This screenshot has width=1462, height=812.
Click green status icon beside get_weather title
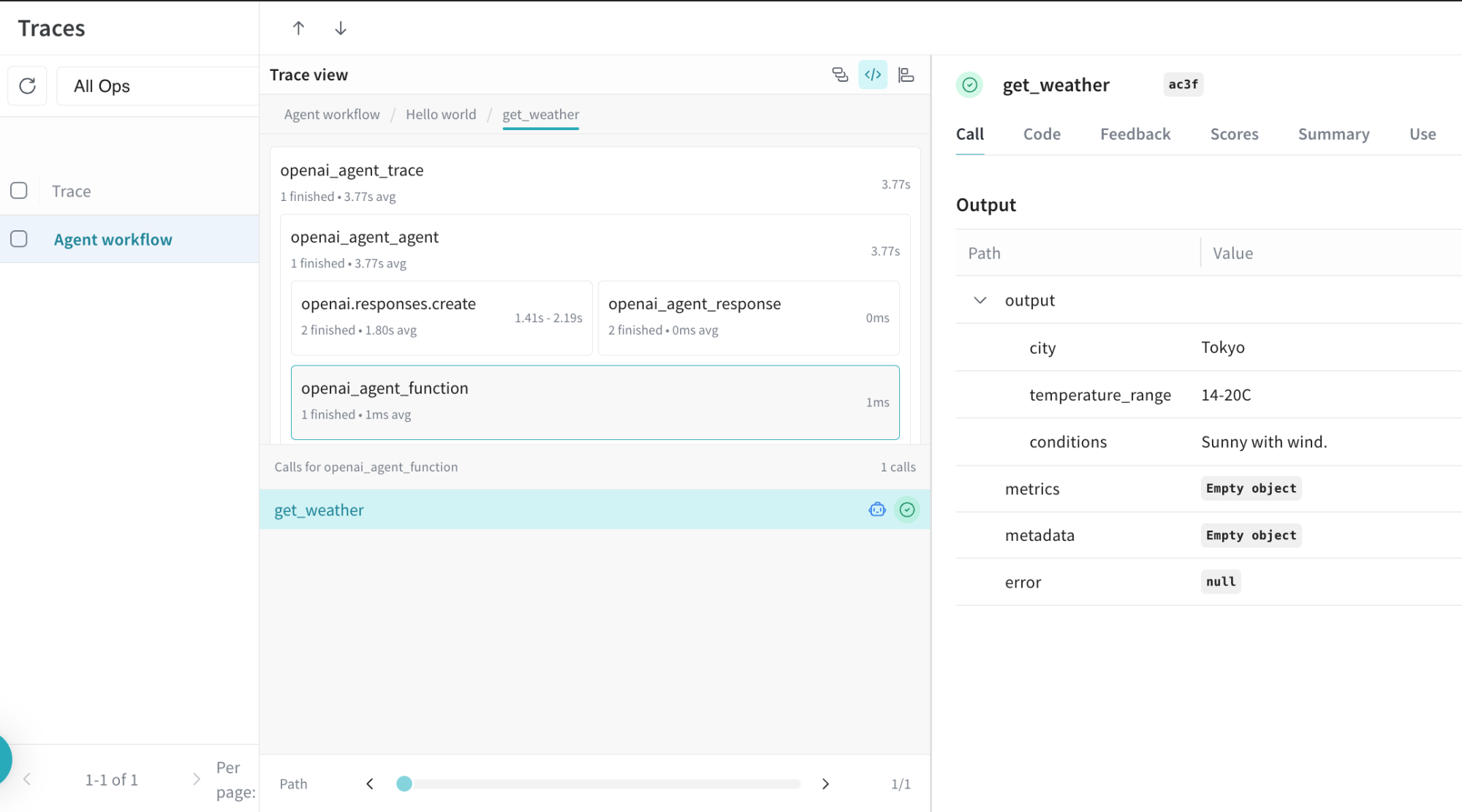[969, 85]
